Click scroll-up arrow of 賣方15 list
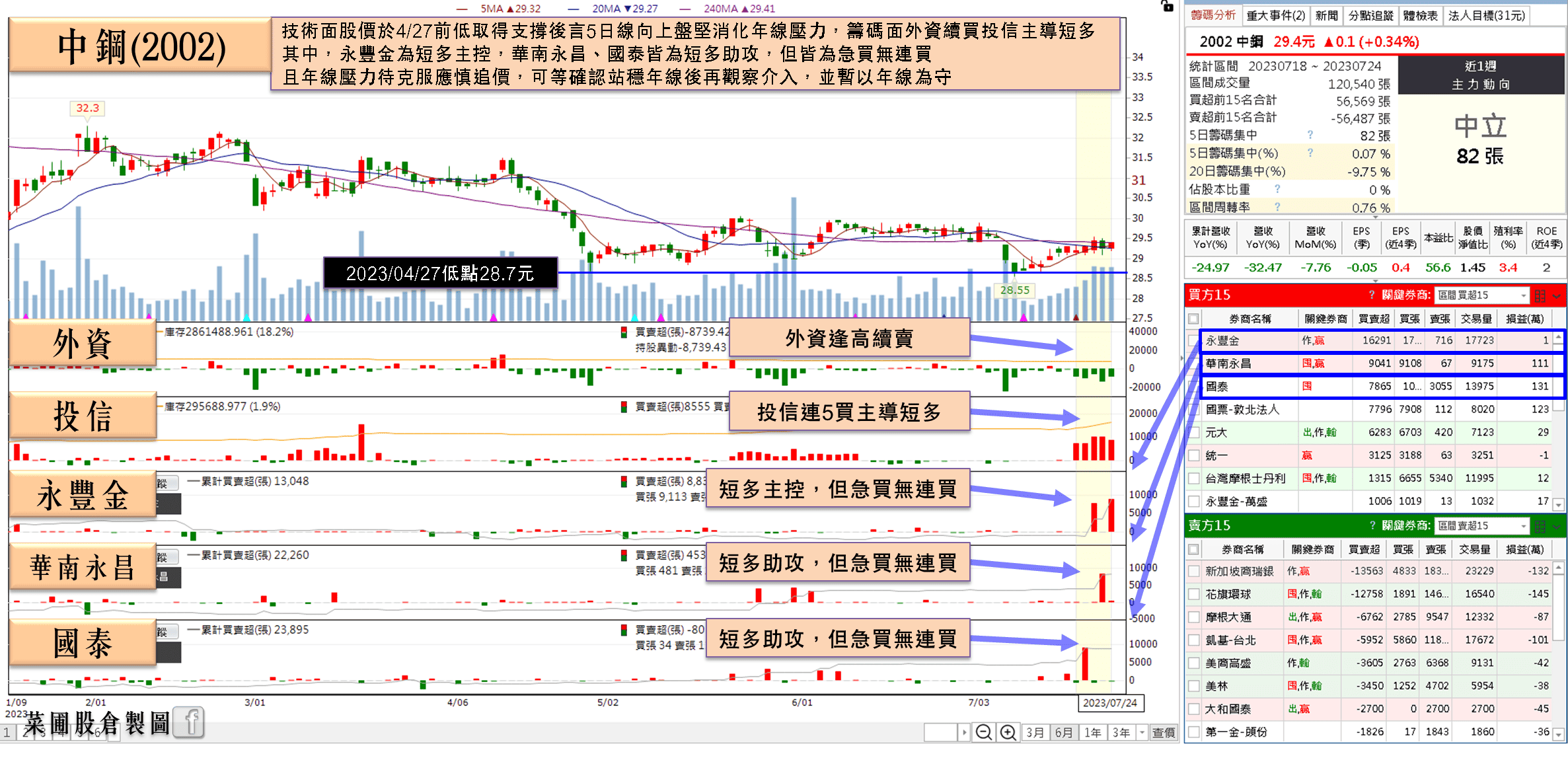 (1558, 568)
